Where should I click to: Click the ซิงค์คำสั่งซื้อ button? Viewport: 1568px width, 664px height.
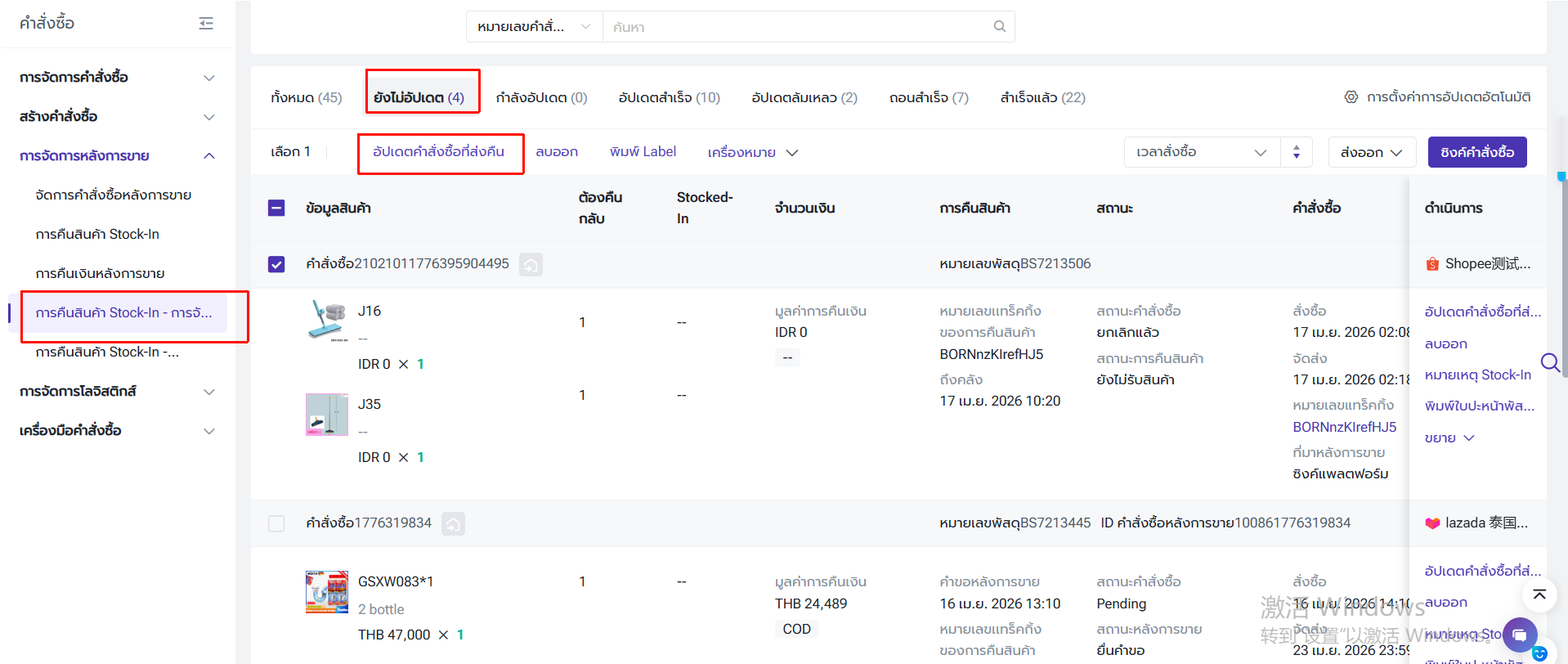1476,152
